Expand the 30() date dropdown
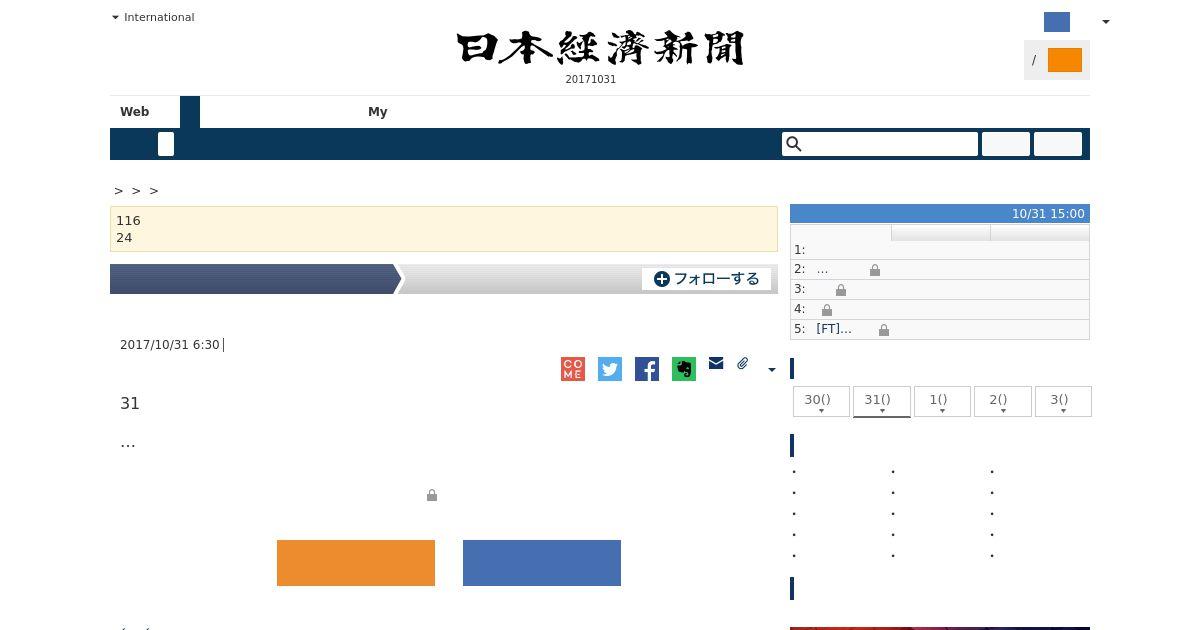Viewport: 1200px width, 630px height. pyautogui.click(x=821, y=401)
